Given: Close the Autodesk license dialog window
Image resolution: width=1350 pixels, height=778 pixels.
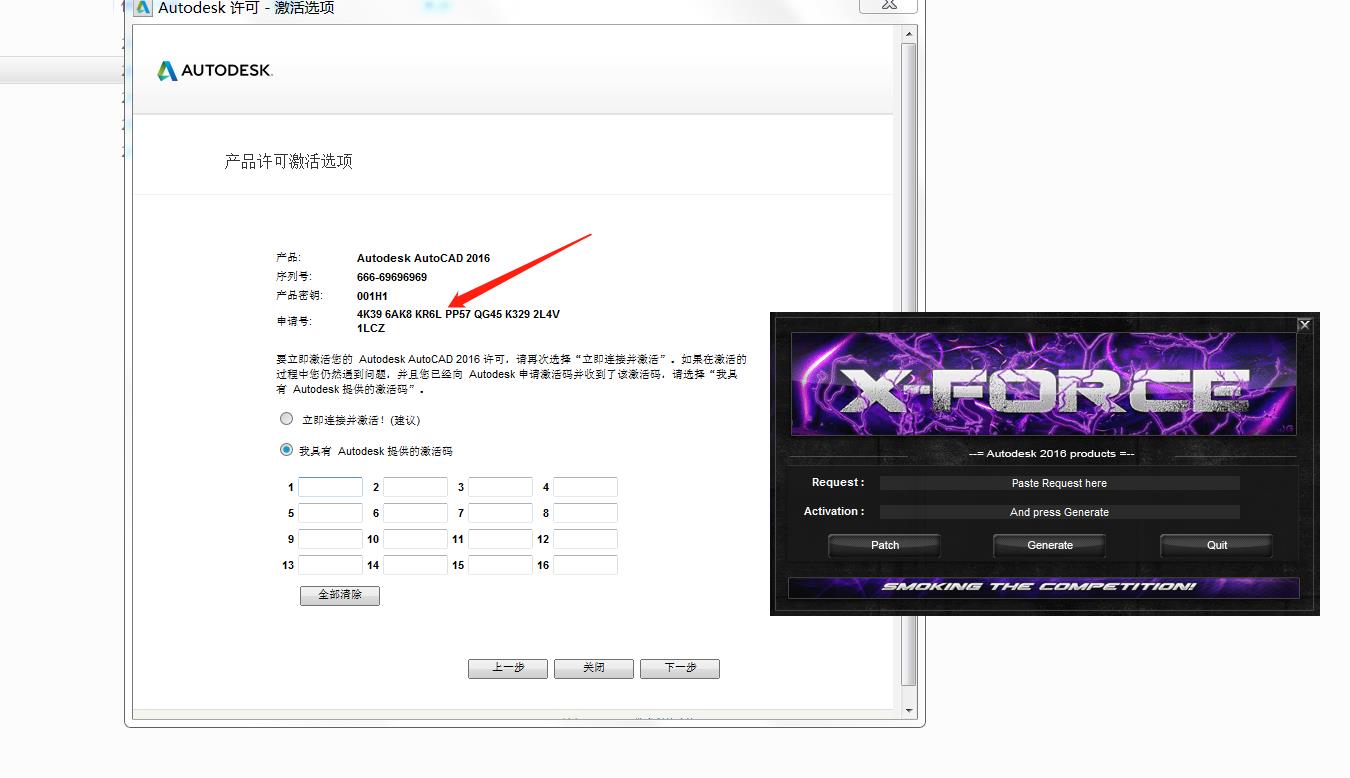Looking at the screenshot, I should click(x=889, y=5).
